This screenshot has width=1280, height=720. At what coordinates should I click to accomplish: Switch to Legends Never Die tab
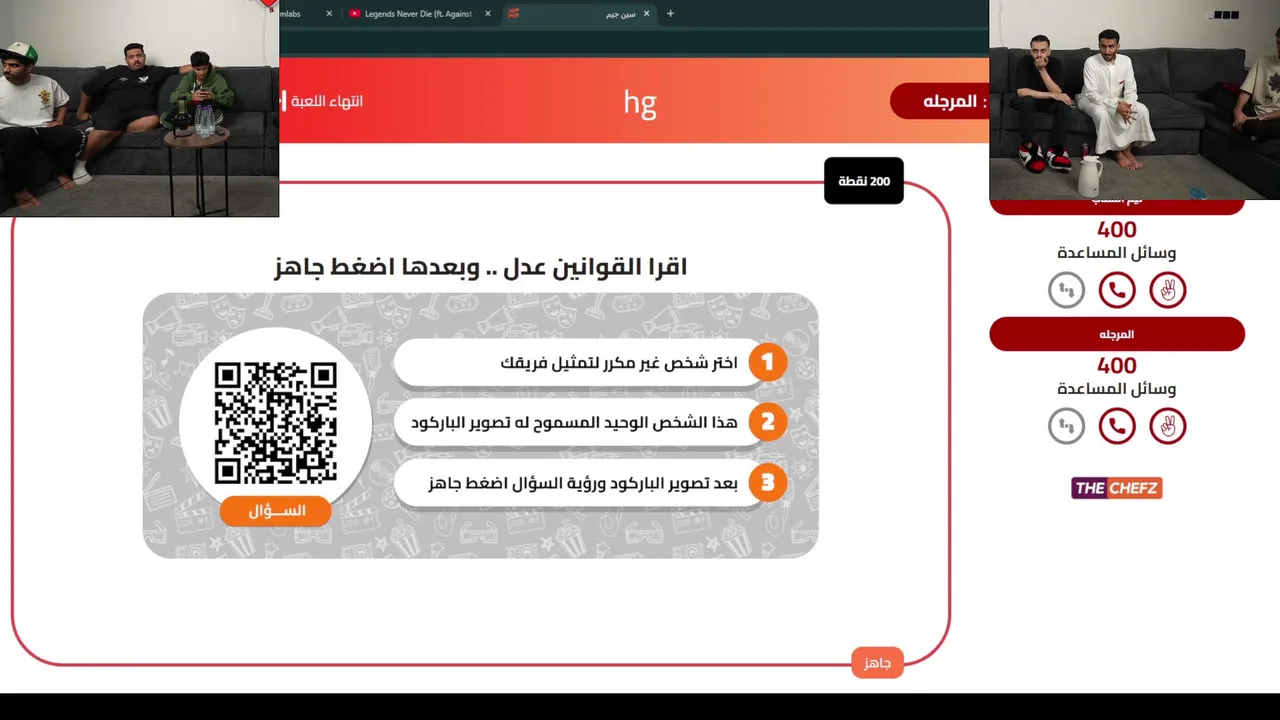tap(420, 14)
